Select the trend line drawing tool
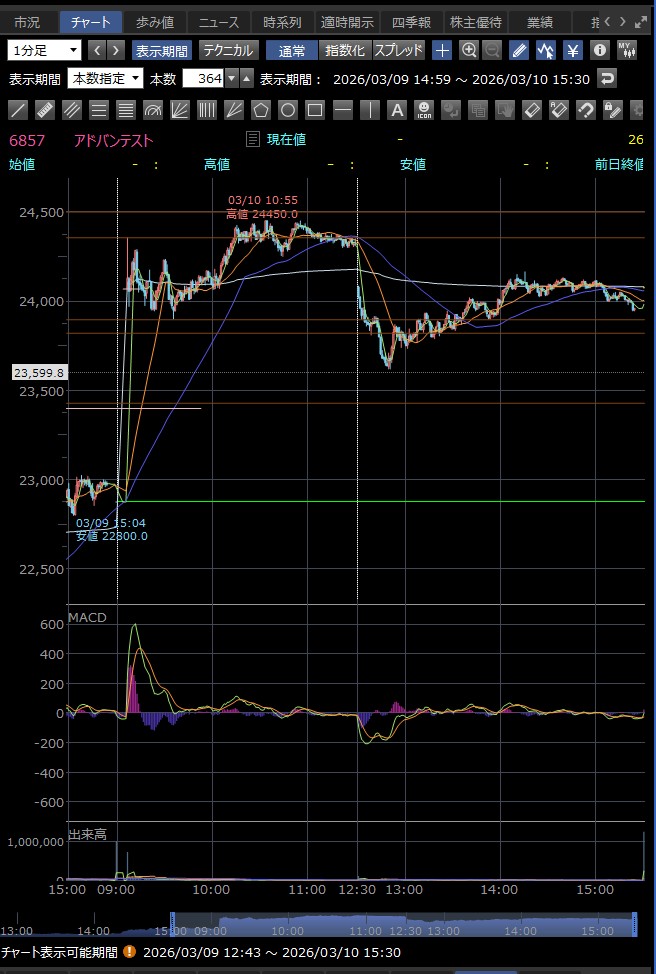The image size is (656, 974). pyautogui.click(x=18, y=110)
